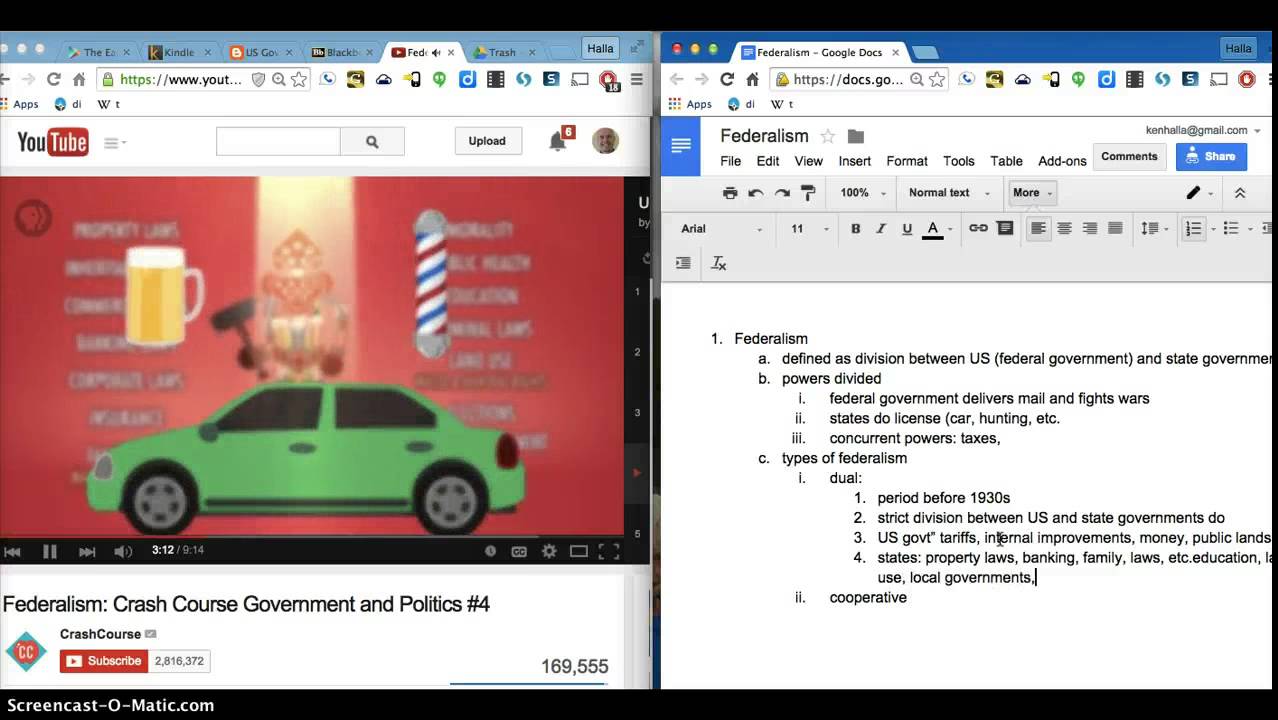Open the editing mode pencil dropdown

1199,193
